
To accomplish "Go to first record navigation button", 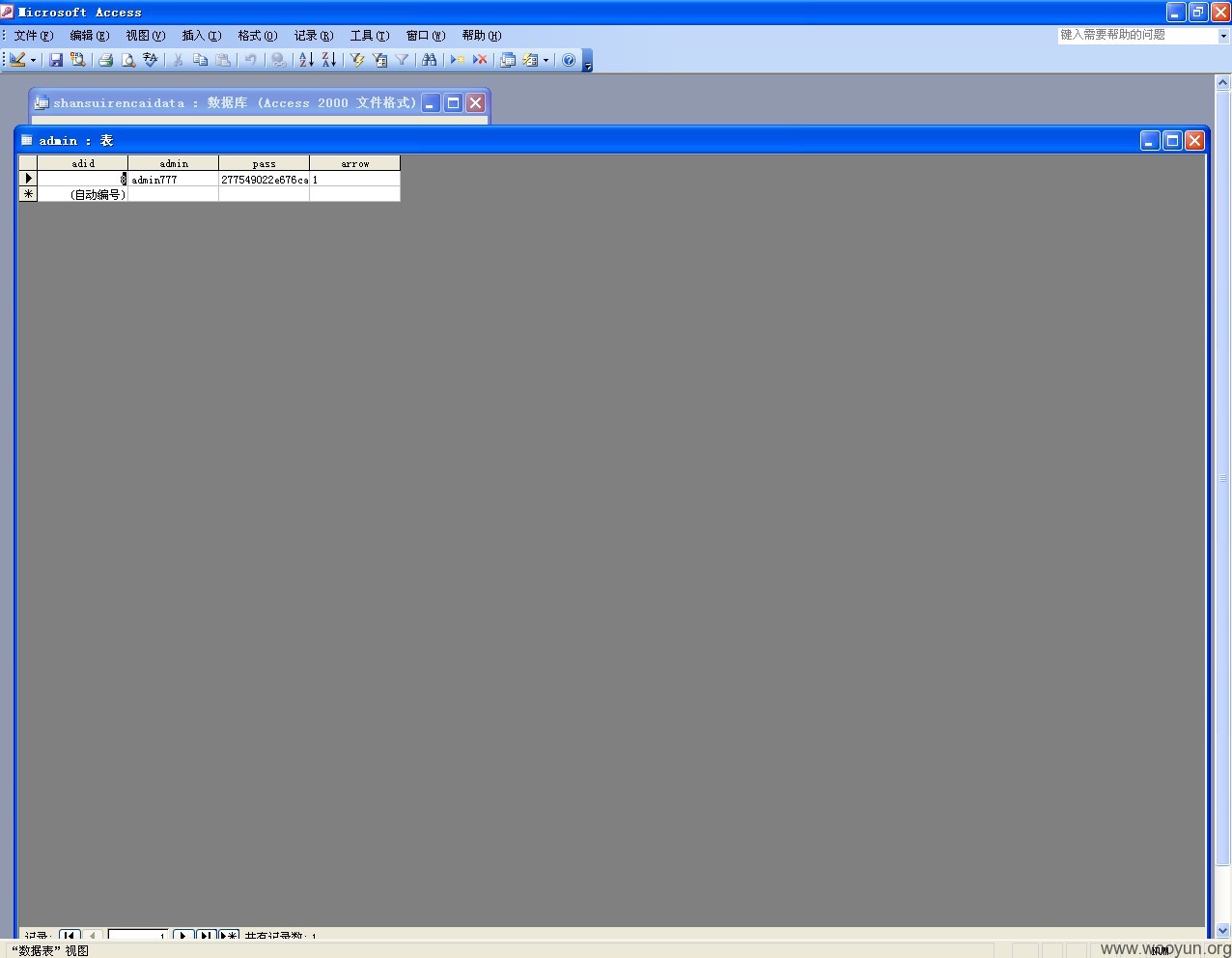I will pos(70,935).
